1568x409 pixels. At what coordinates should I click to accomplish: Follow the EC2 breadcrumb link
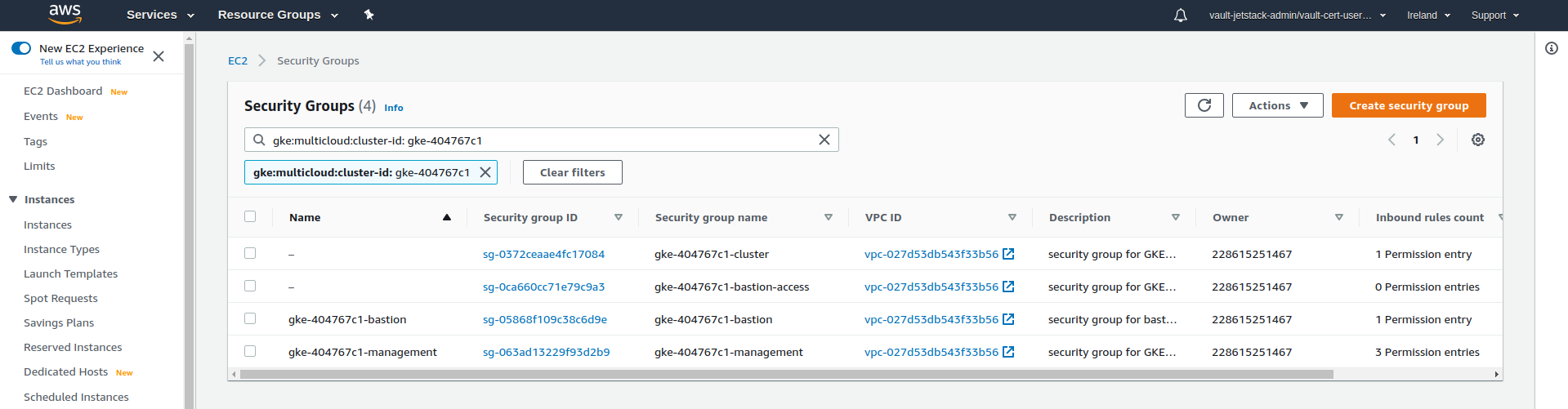pos(238,60)
